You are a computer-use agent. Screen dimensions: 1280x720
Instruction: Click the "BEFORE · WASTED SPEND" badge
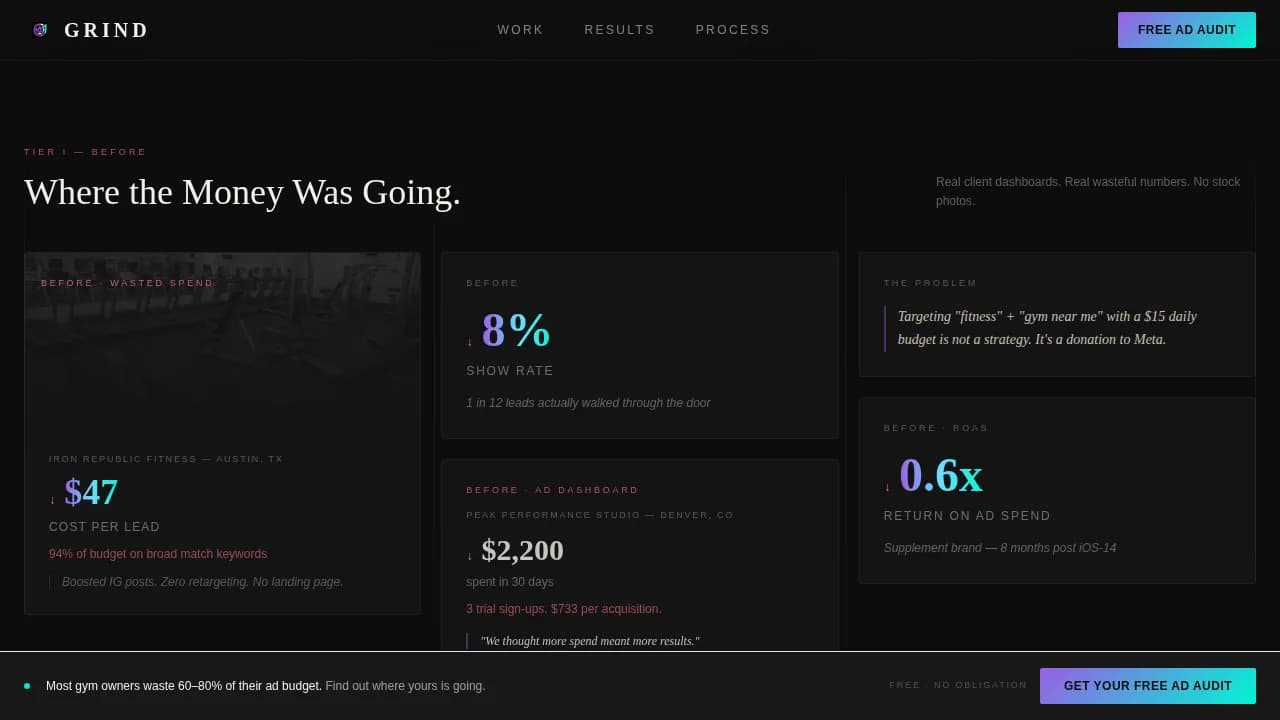[127, 283]
